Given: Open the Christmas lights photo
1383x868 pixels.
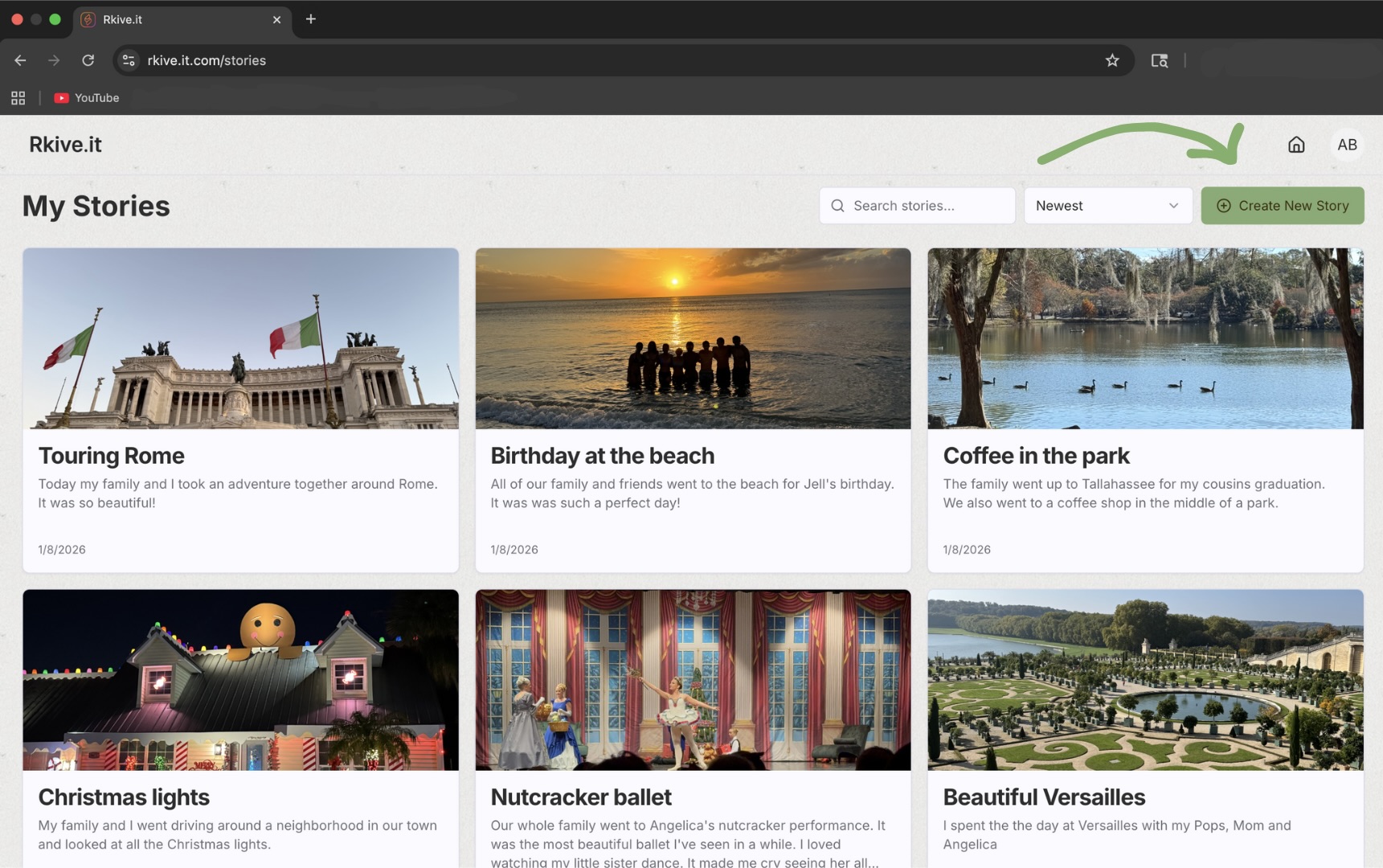Looking at the screenshot, I should pos(241,680).
